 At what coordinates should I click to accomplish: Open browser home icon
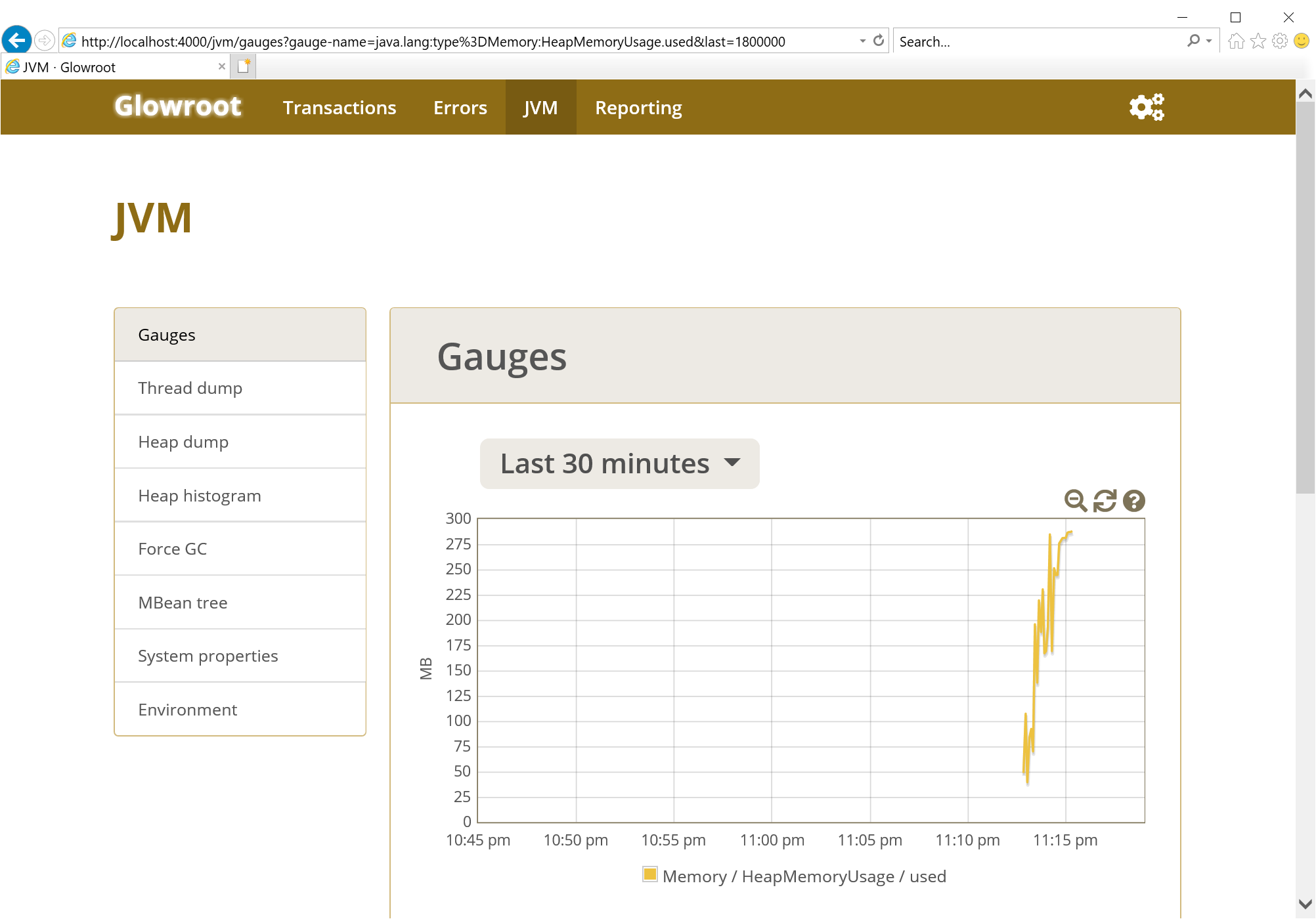point(1236,41)
